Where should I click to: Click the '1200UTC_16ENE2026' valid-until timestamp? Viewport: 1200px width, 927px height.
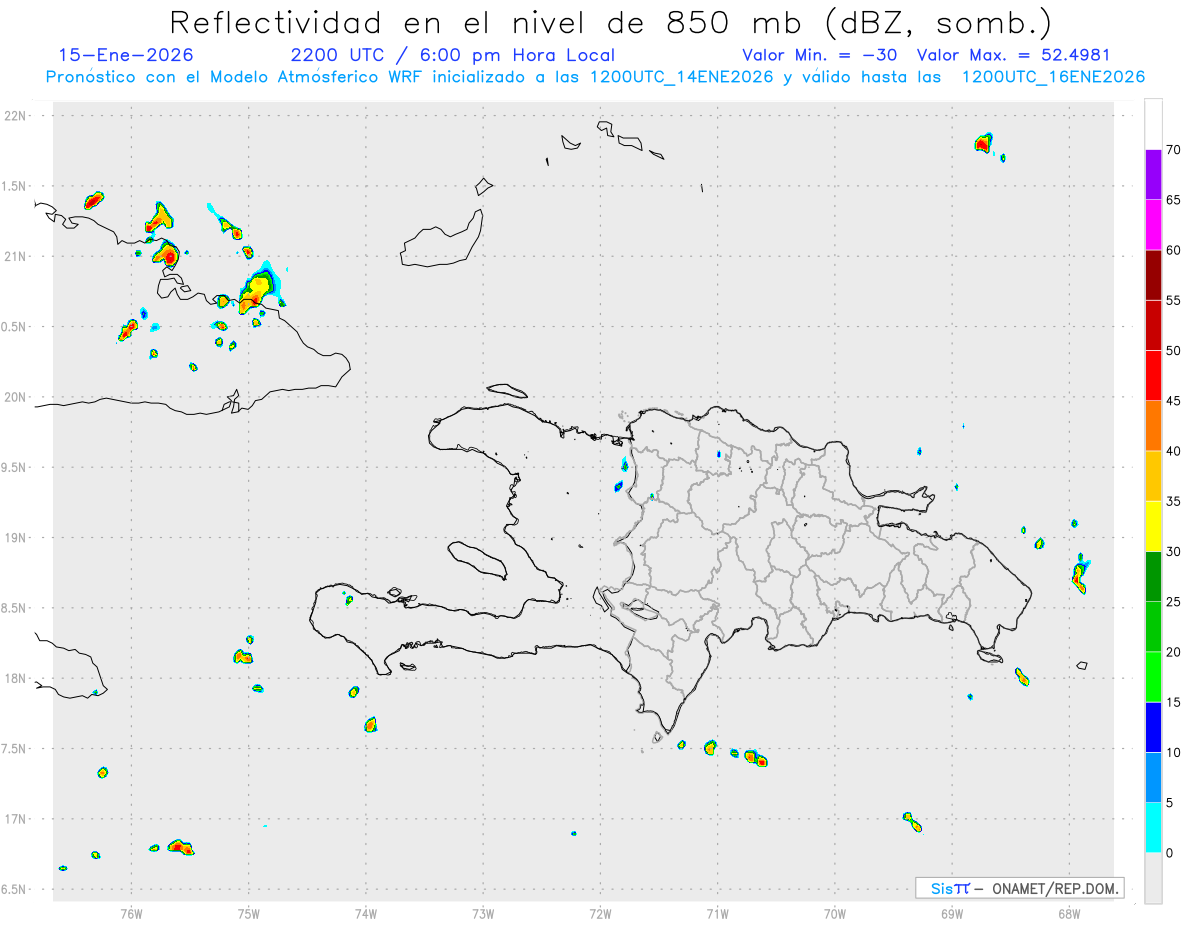click(x=1053, y=77)
